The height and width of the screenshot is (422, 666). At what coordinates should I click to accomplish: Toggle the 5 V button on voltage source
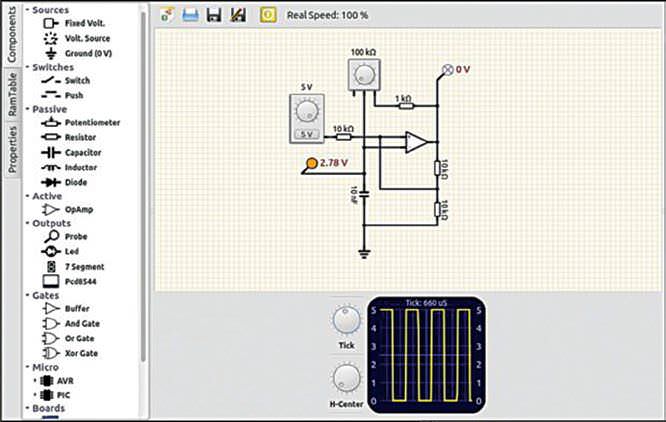307,133
